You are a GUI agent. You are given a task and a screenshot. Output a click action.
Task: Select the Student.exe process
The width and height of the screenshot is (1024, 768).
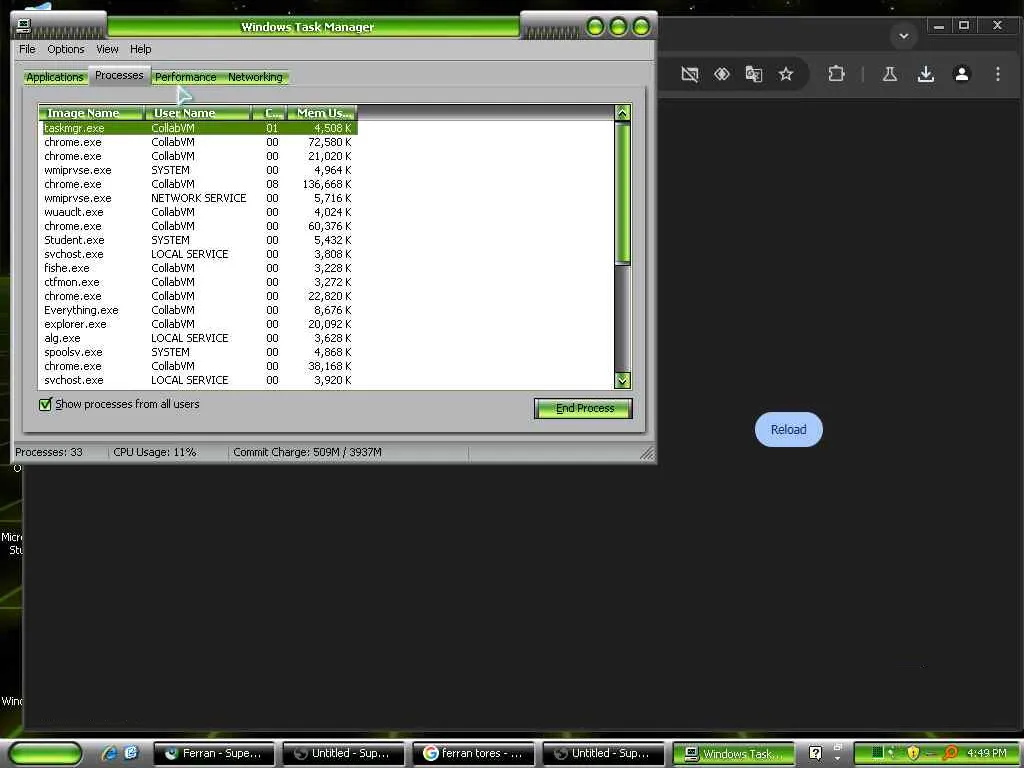[x=198, y=240]
